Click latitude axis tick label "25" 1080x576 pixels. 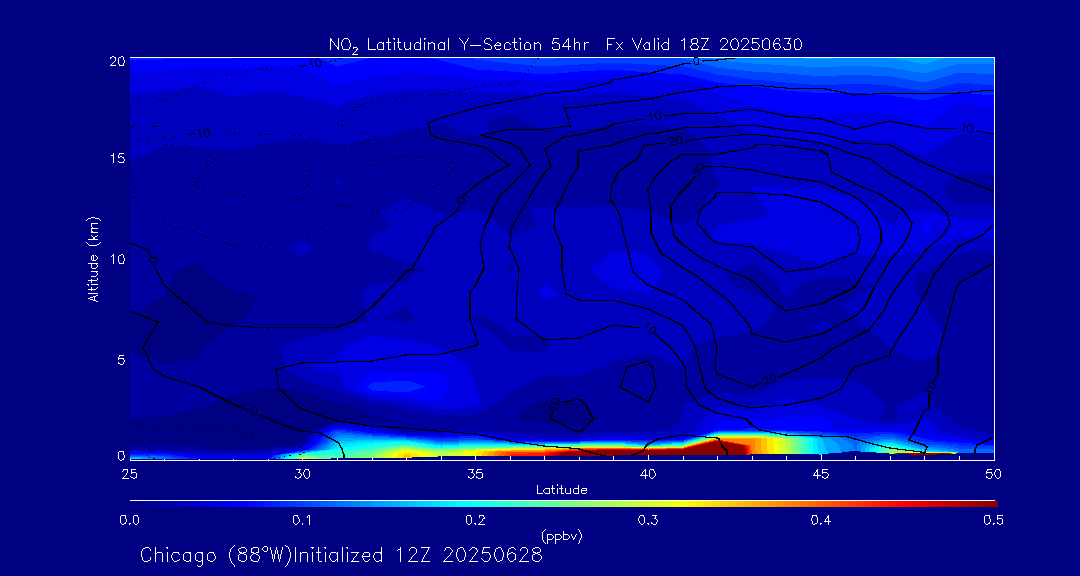(x=129, y=474)
